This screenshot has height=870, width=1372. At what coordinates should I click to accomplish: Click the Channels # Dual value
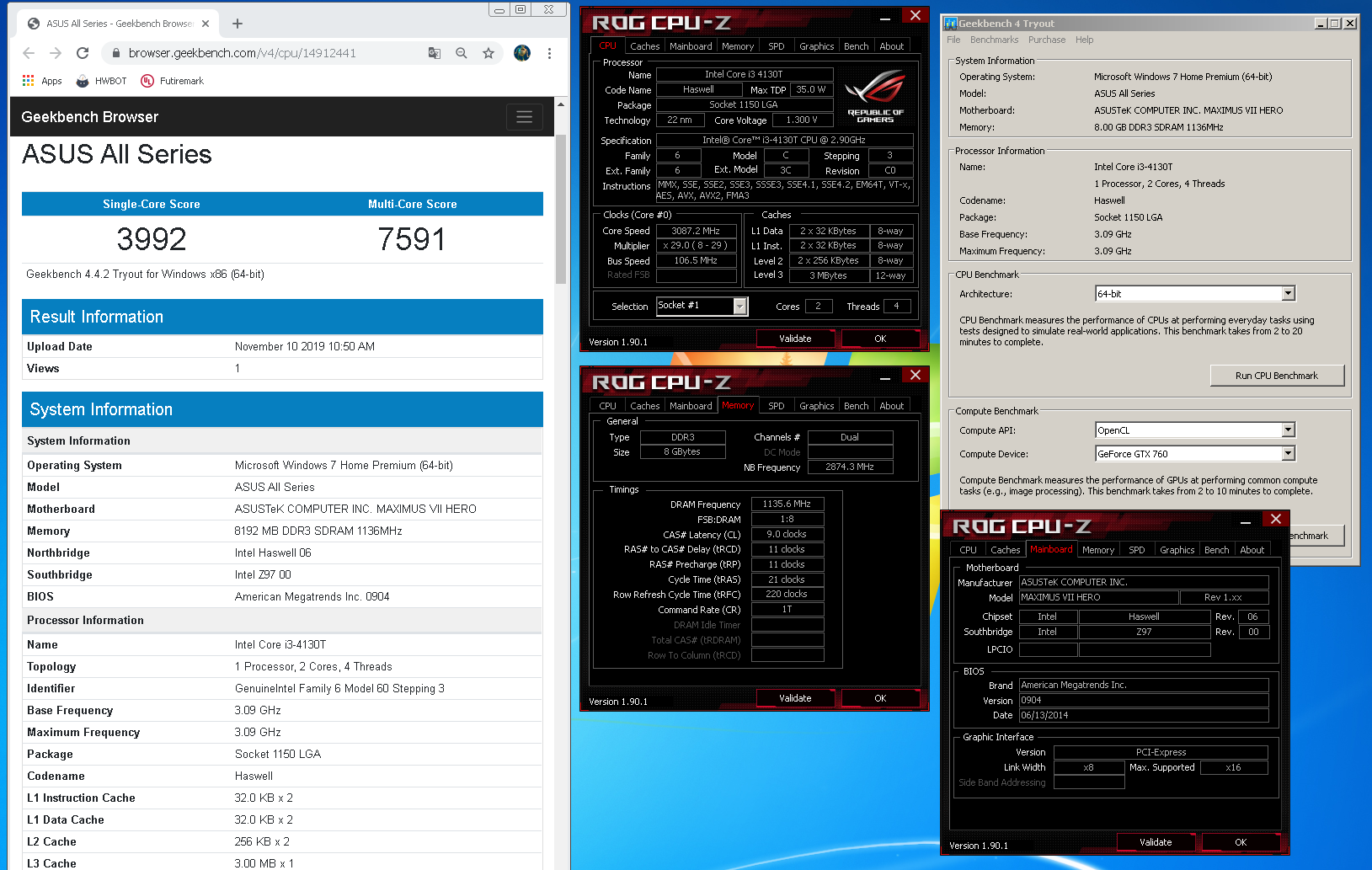click(850, 437)
